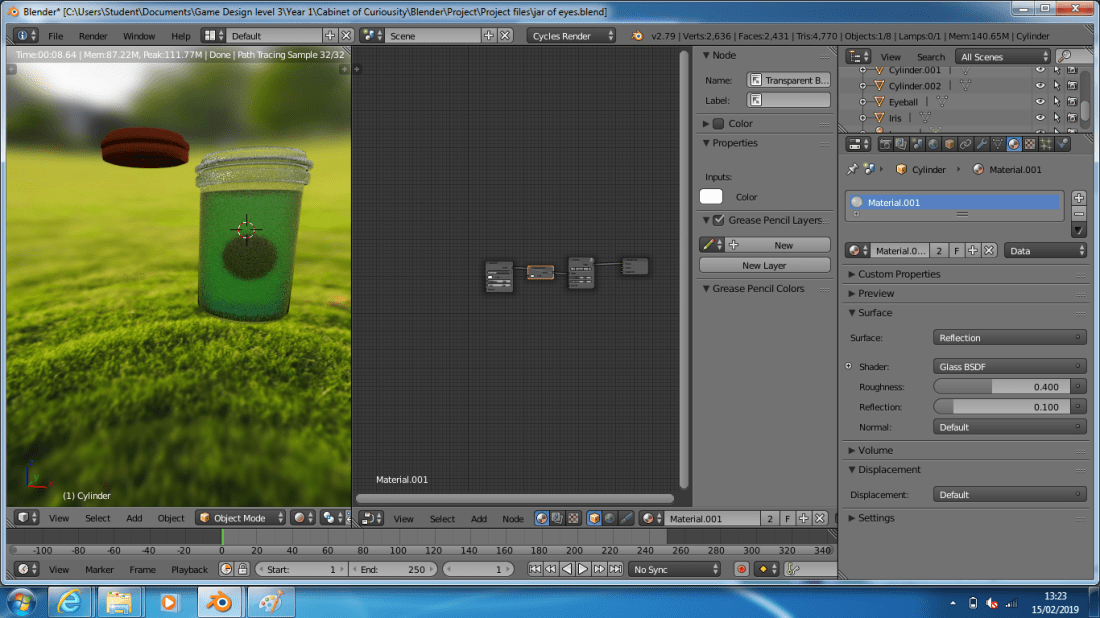Open the Cycles Render engine dropdown
Image resolution: width=1100 pixels, height=618 pixels.
(x=572, y=36)
